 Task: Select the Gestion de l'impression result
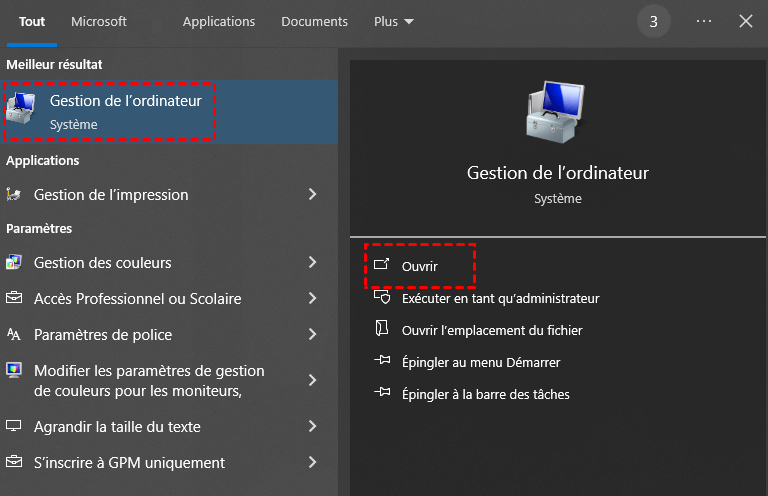169,195
